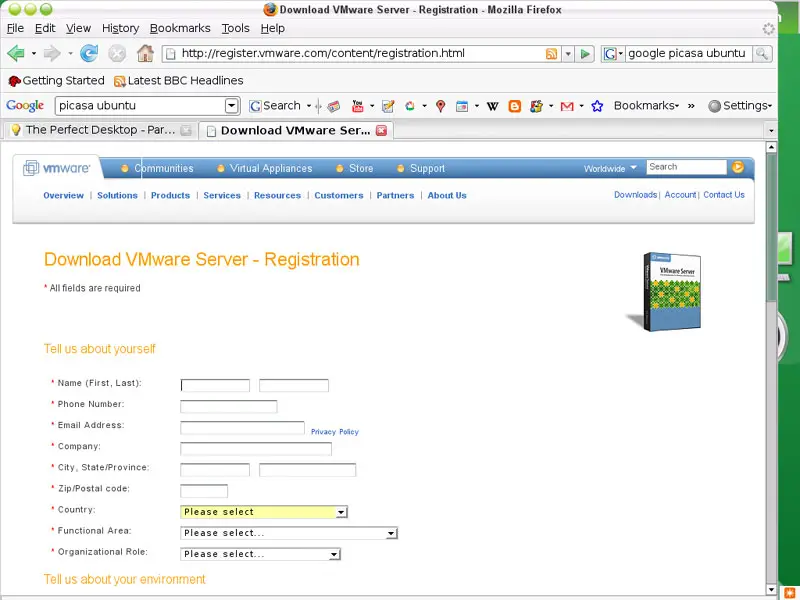Open the View menu
The width and height of the screenshot is (800, 600).
coord(78,28)
